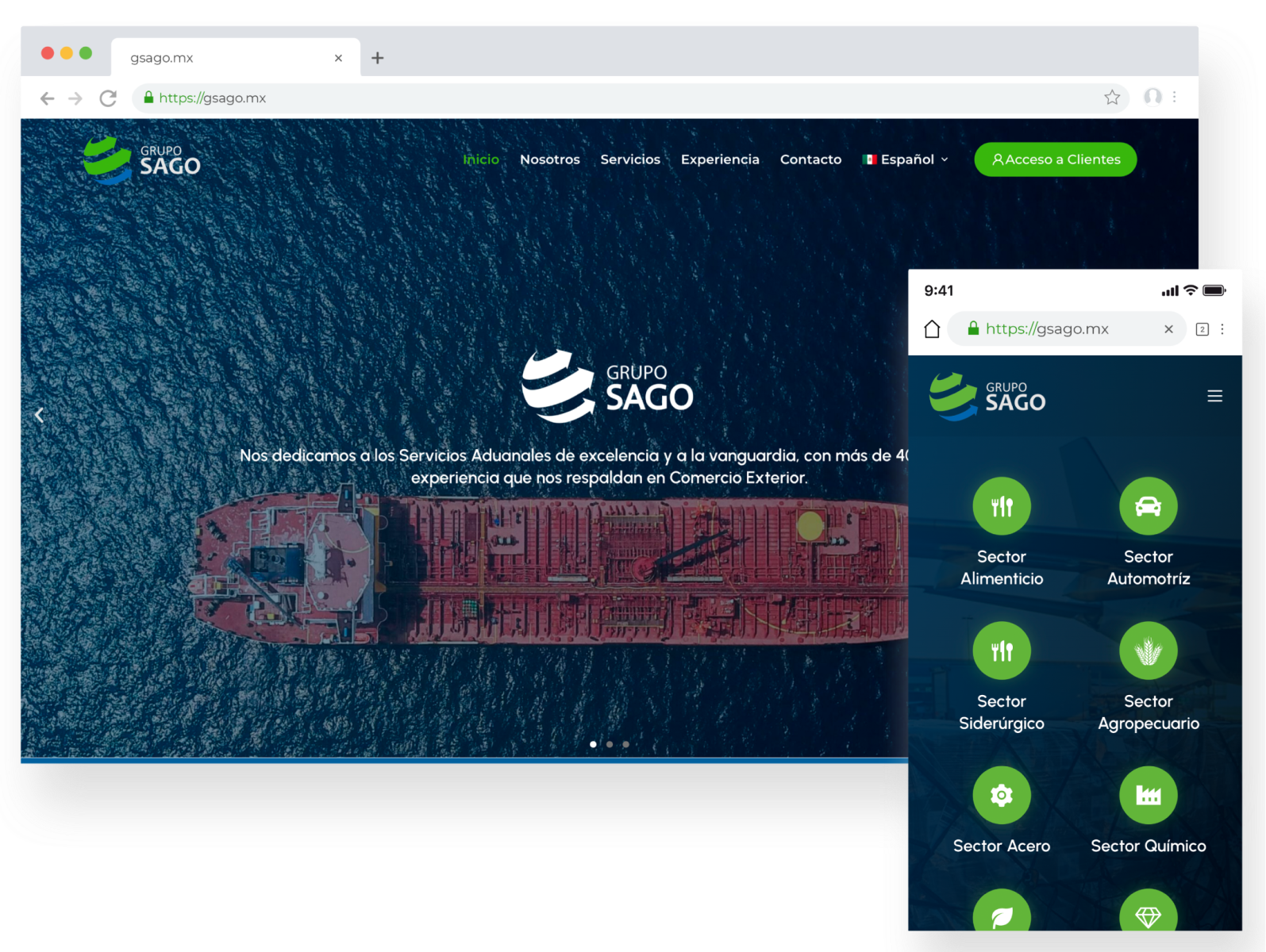Click the Grupo SAGO logo in the desktop header
Image resolution: width=1266 pixels, height=952 pixels.
click(x=142, y=160)
